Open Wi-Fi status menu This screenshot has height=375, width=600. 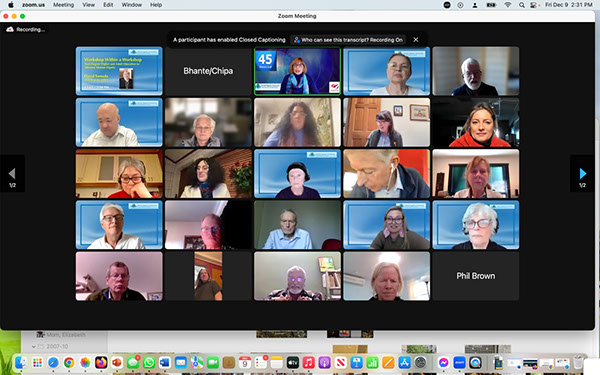coord(508,5)
